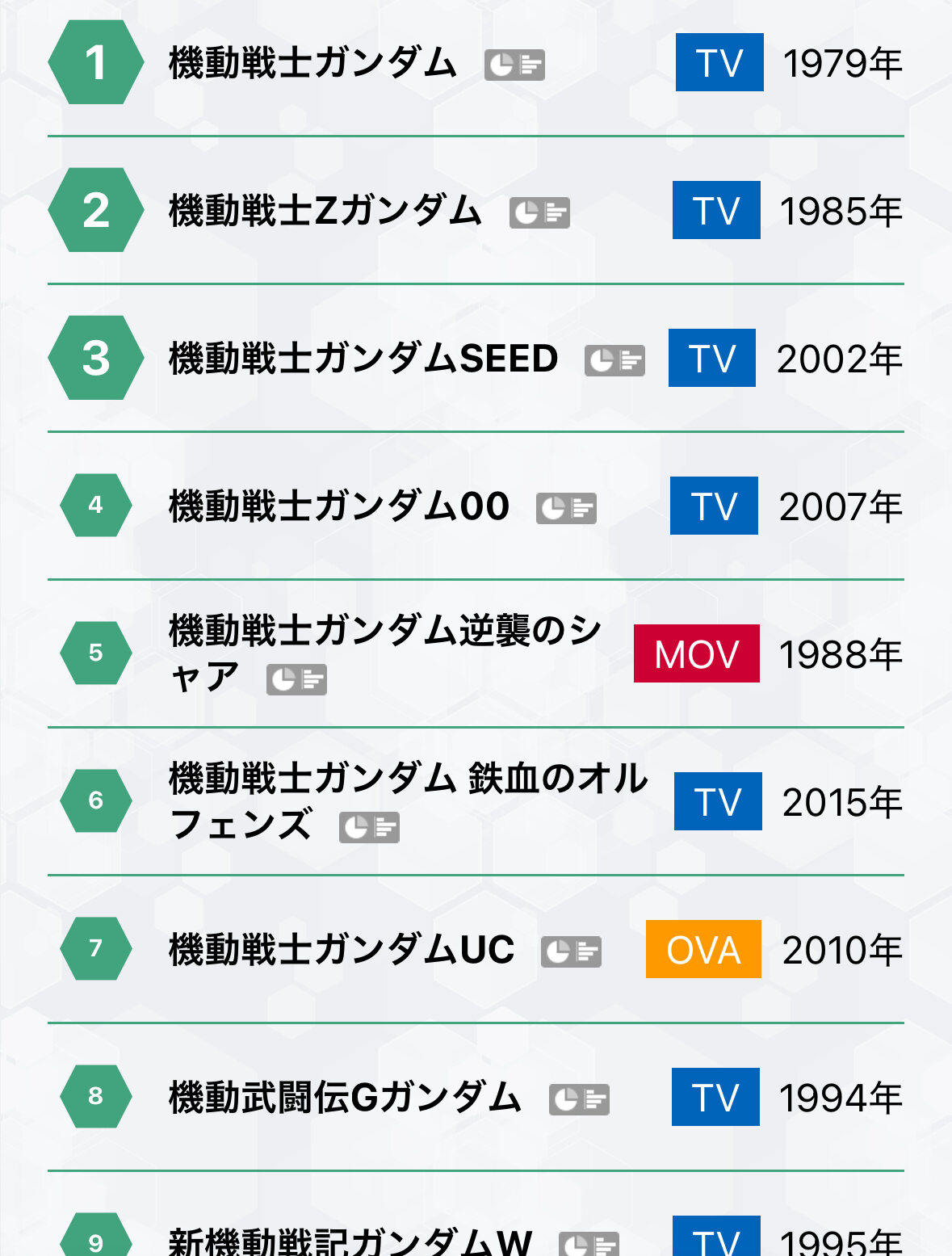Open the 機動戦士ガンダムSEED title

pyautogui.click(x=363, y=359)
